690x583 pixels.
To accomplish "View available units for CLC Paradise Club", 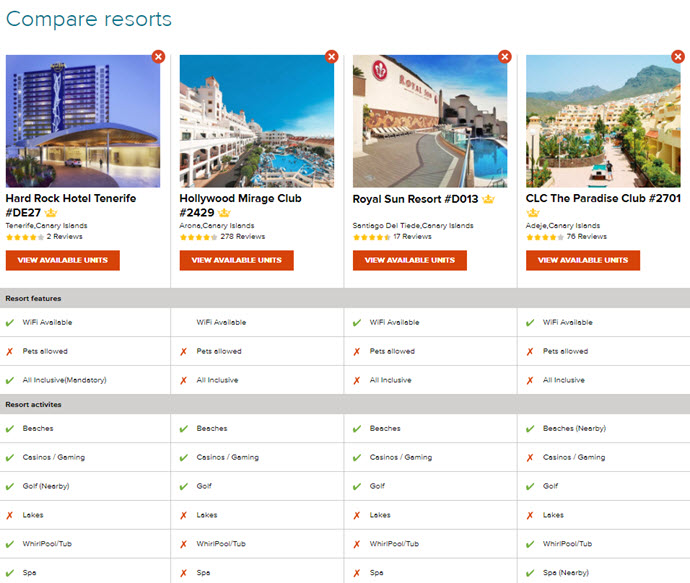I will click(583, 260).
